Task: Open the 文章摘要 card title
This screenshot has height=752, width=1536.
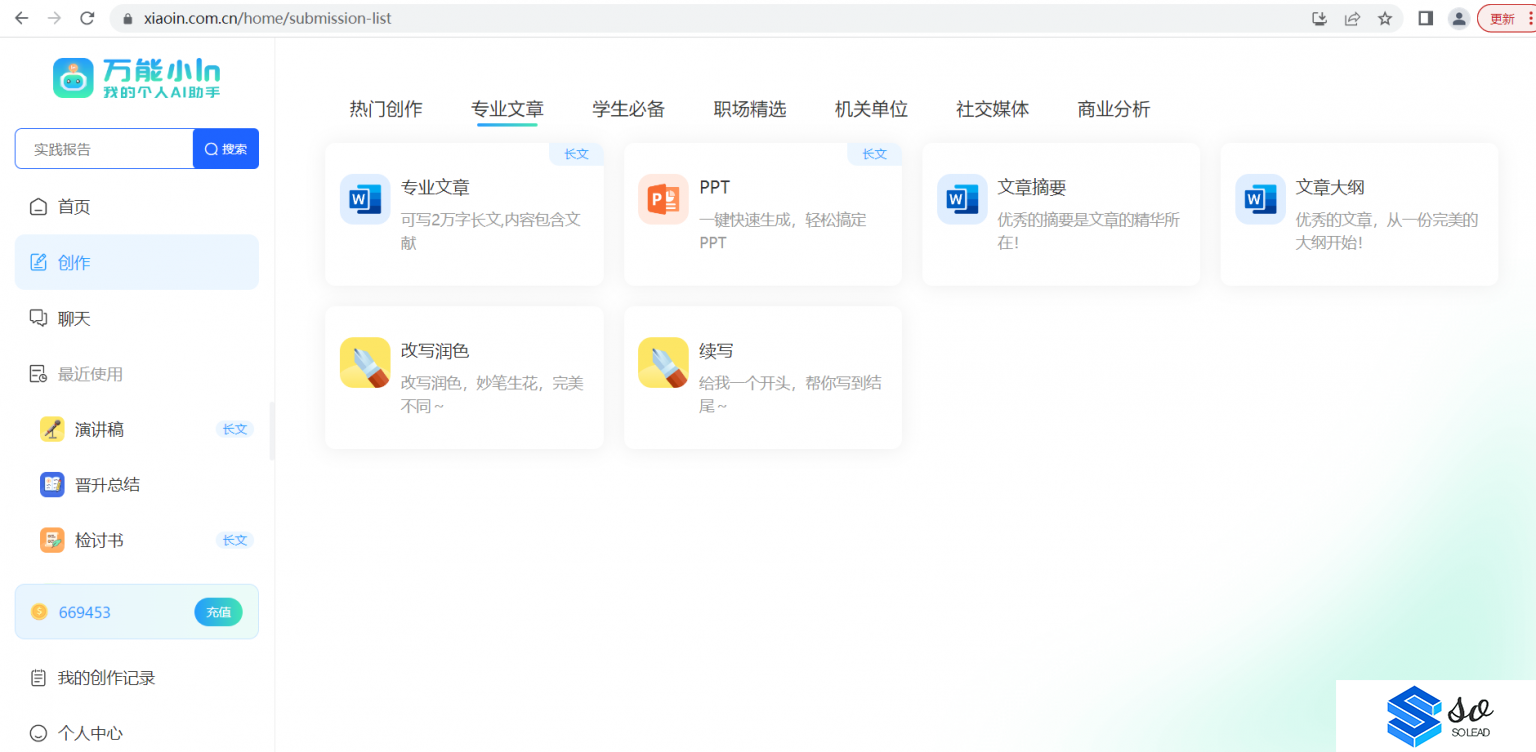Action: click(x=1032, y=187)
